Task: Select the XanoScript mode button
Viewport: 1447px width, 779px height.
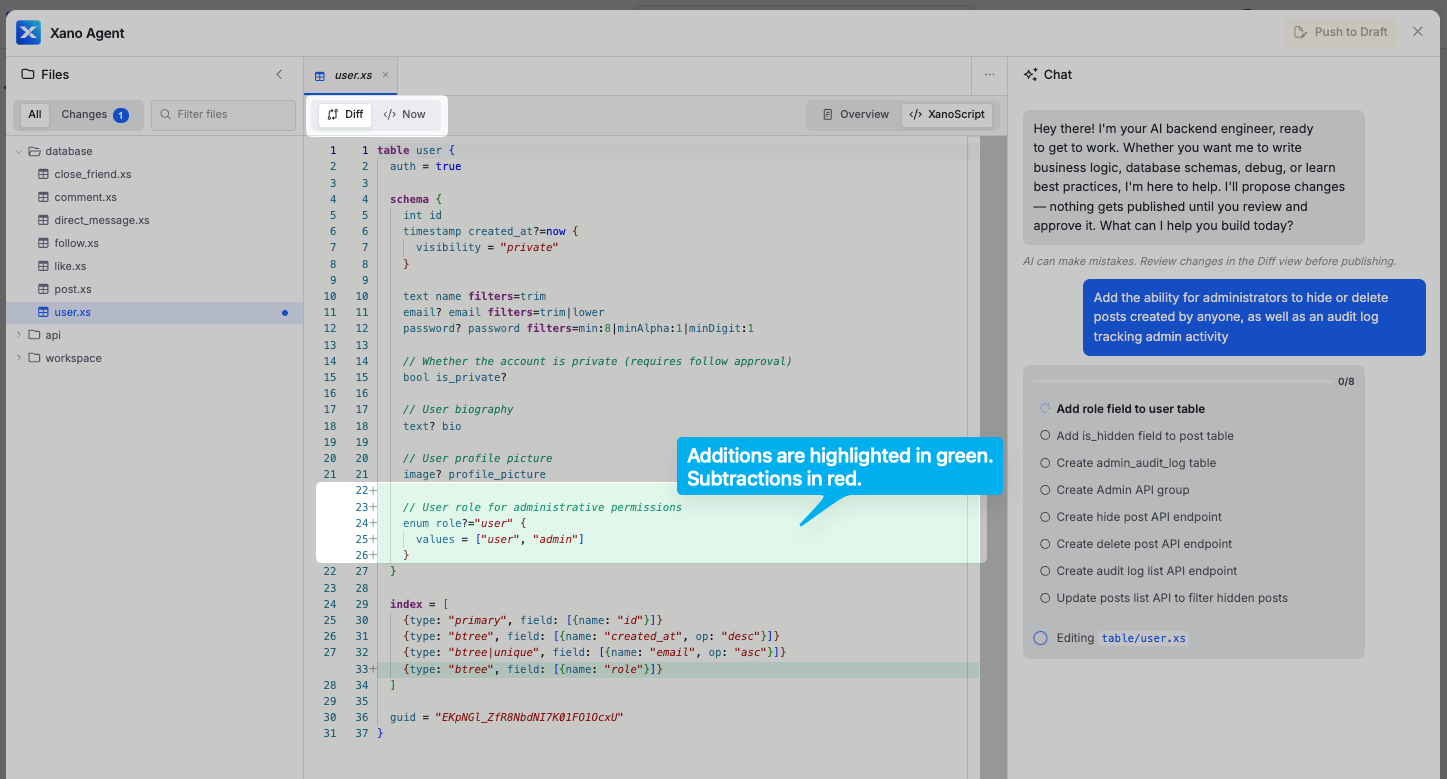Action: point(947,115)
